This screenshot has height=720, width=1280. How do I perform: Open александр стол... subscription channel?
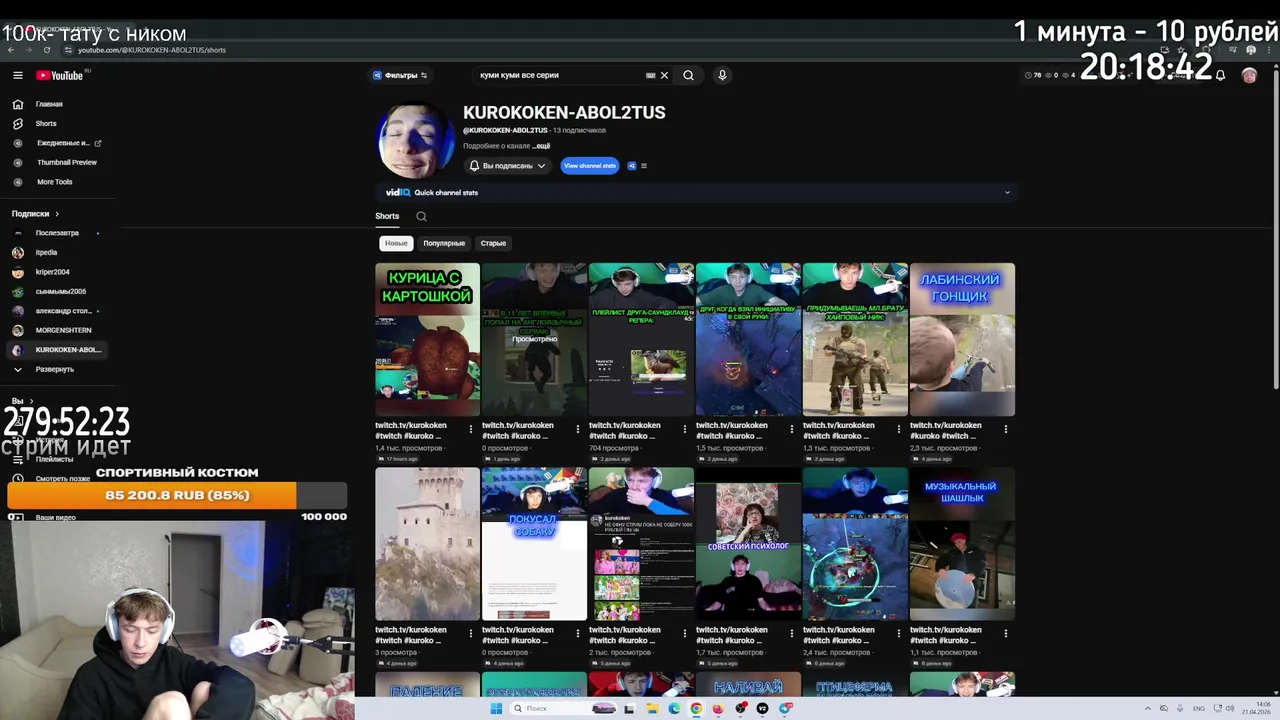coord(63,311)
